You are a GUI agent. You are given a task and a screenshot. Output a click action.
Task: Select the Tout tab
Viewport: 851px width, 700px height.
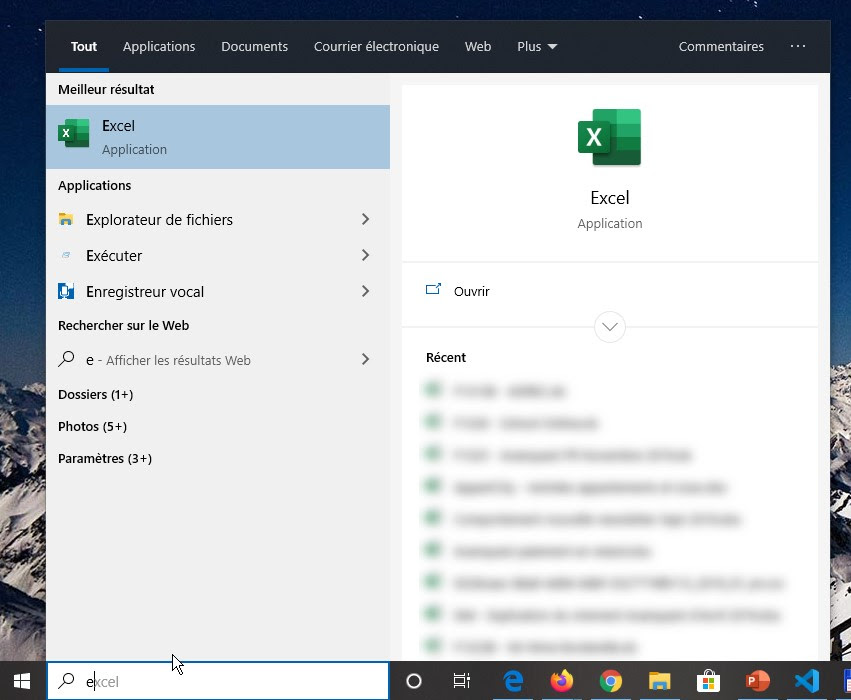(x=84, y=47)
